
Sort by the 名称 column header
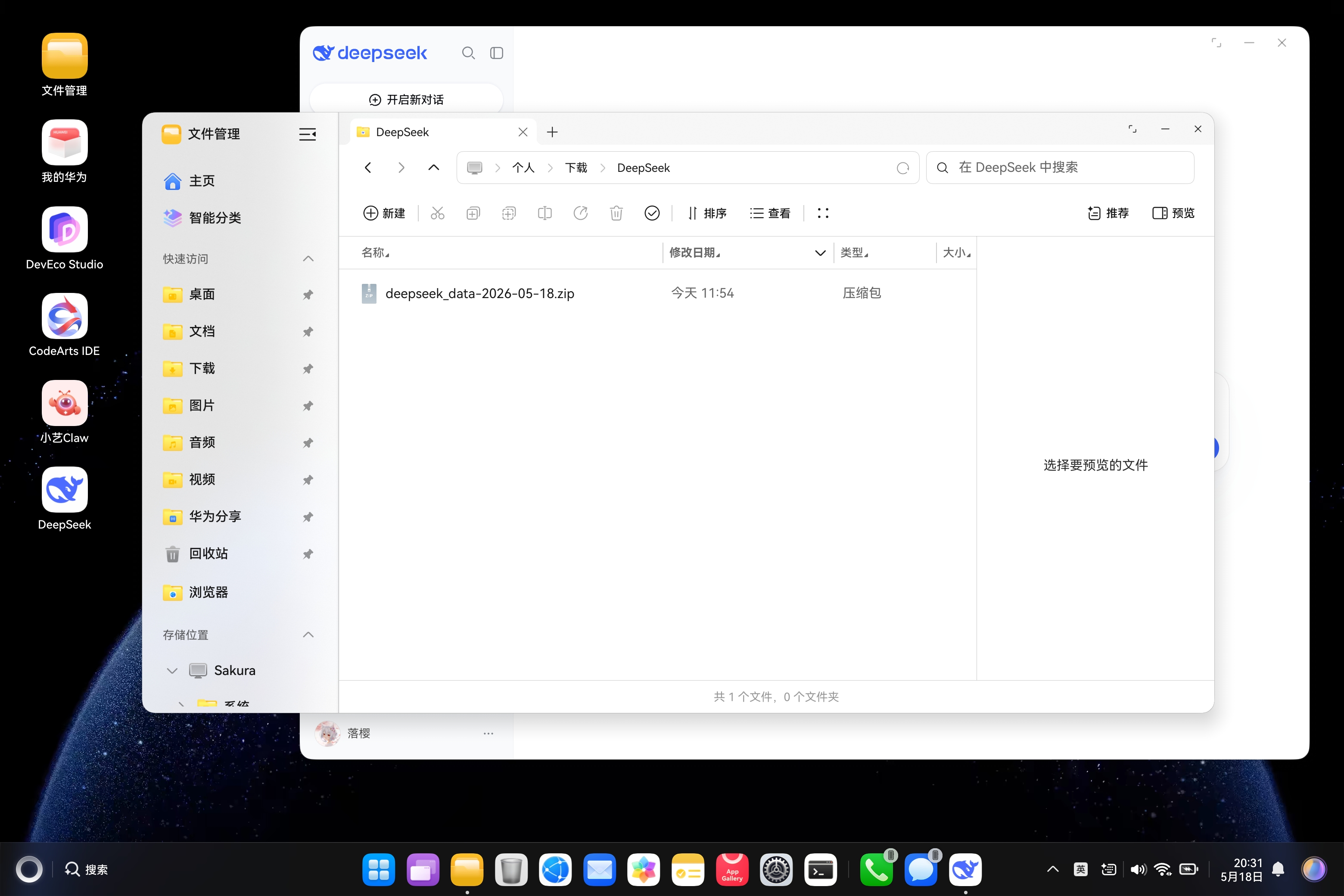coord(375,252)
